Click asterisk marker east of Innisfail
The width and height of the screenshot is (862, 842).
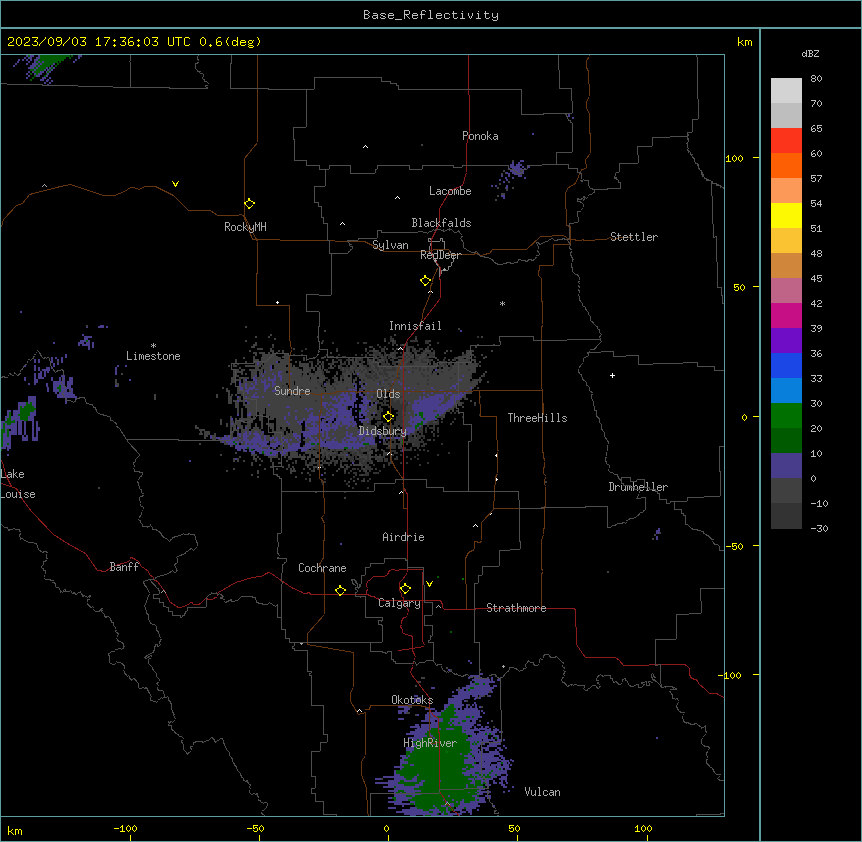click(502, 303)
